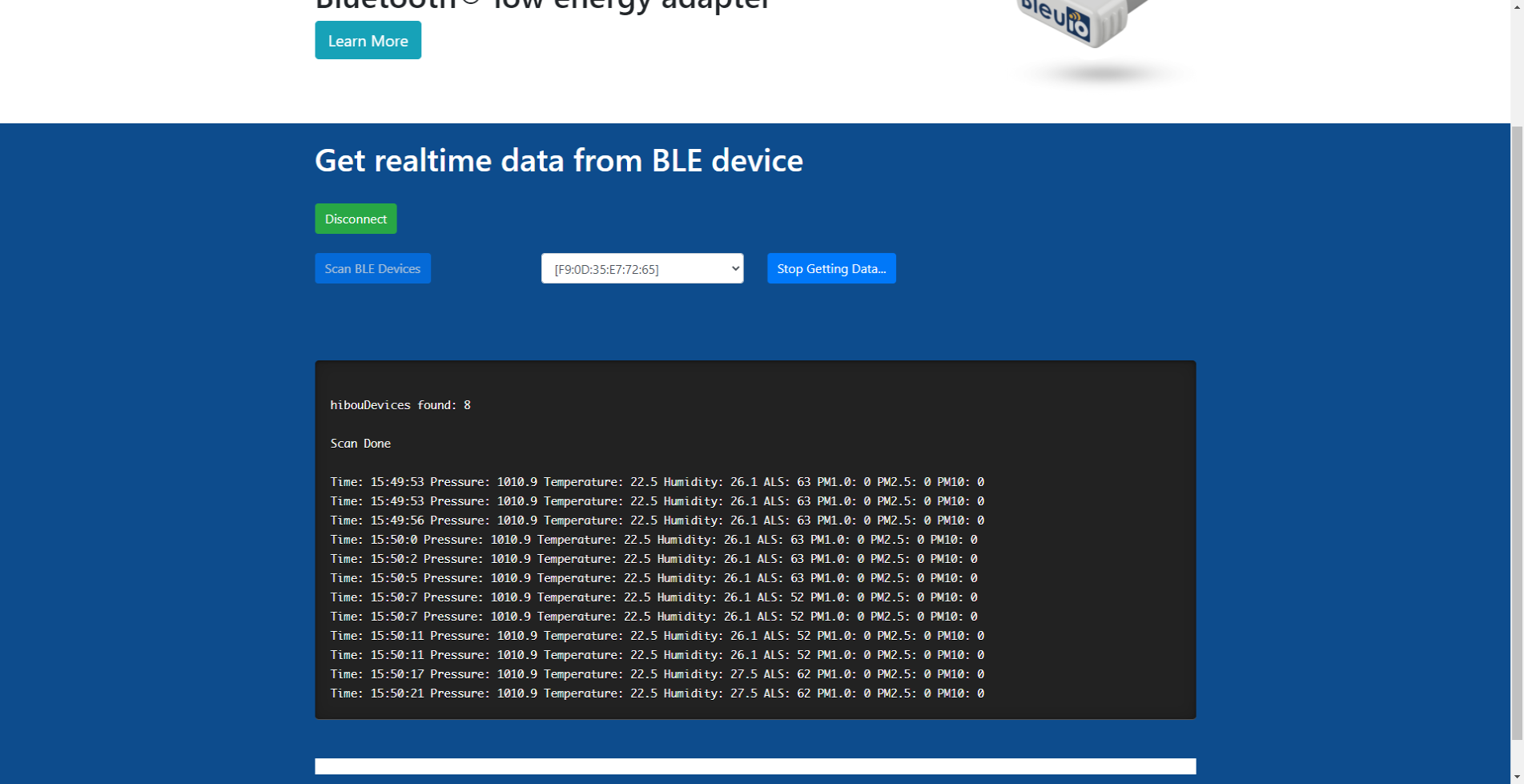1524x784 pixels.
Task: Click the 'Scan Done' message
Action: [360, 443]
